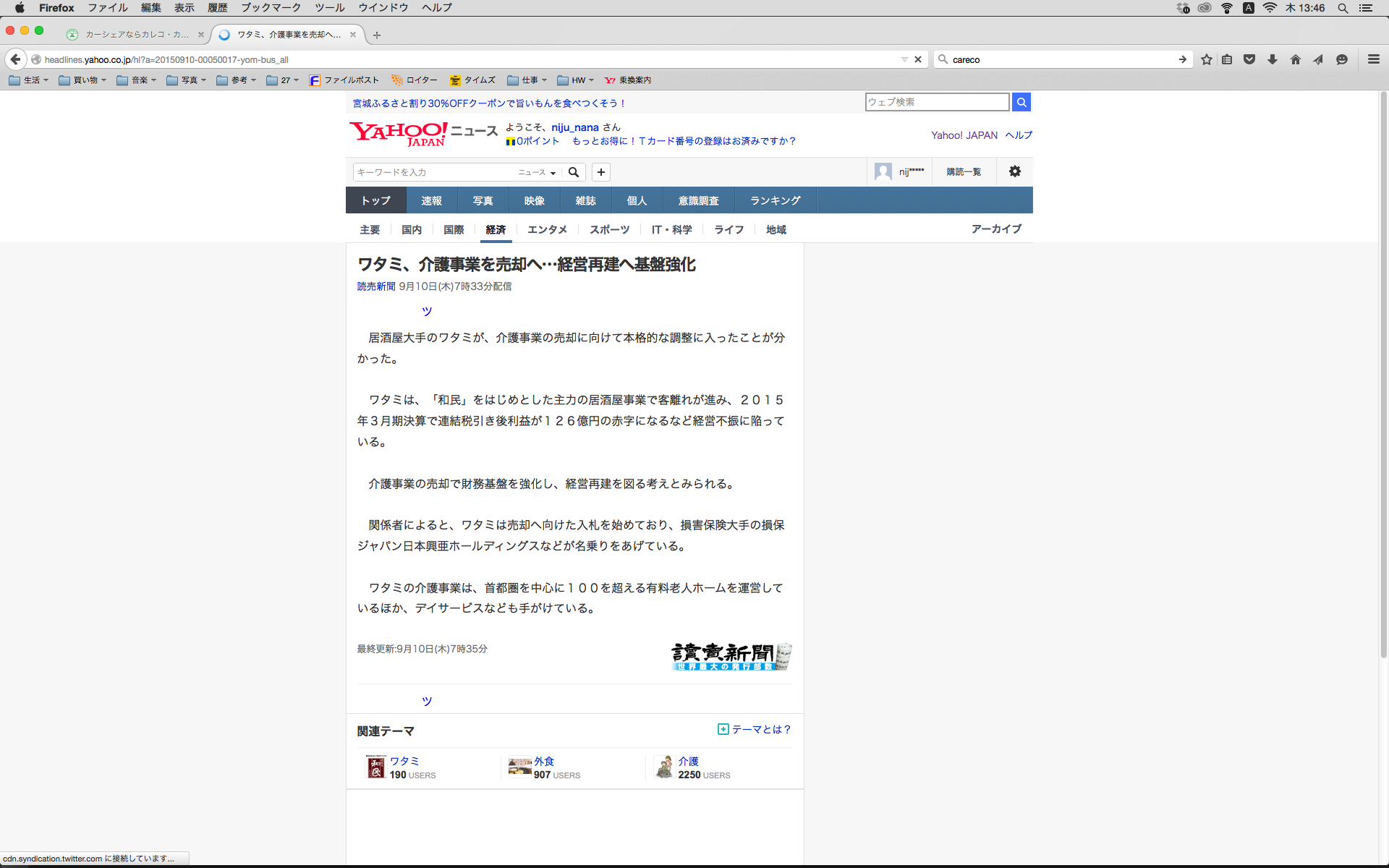Stop page loading with X button
The width and height of the screenshot is (1389, 868).
pyautogui.click(x=918, y=59)
